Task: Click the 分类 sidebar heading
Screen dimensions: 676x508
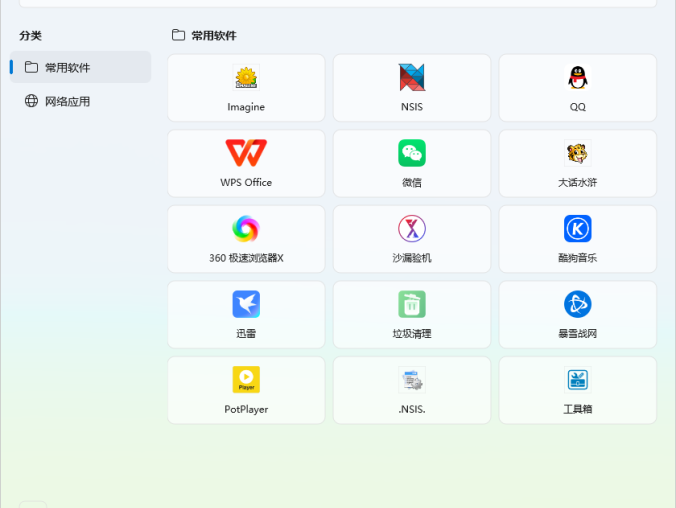Action: tap(30, 35)
